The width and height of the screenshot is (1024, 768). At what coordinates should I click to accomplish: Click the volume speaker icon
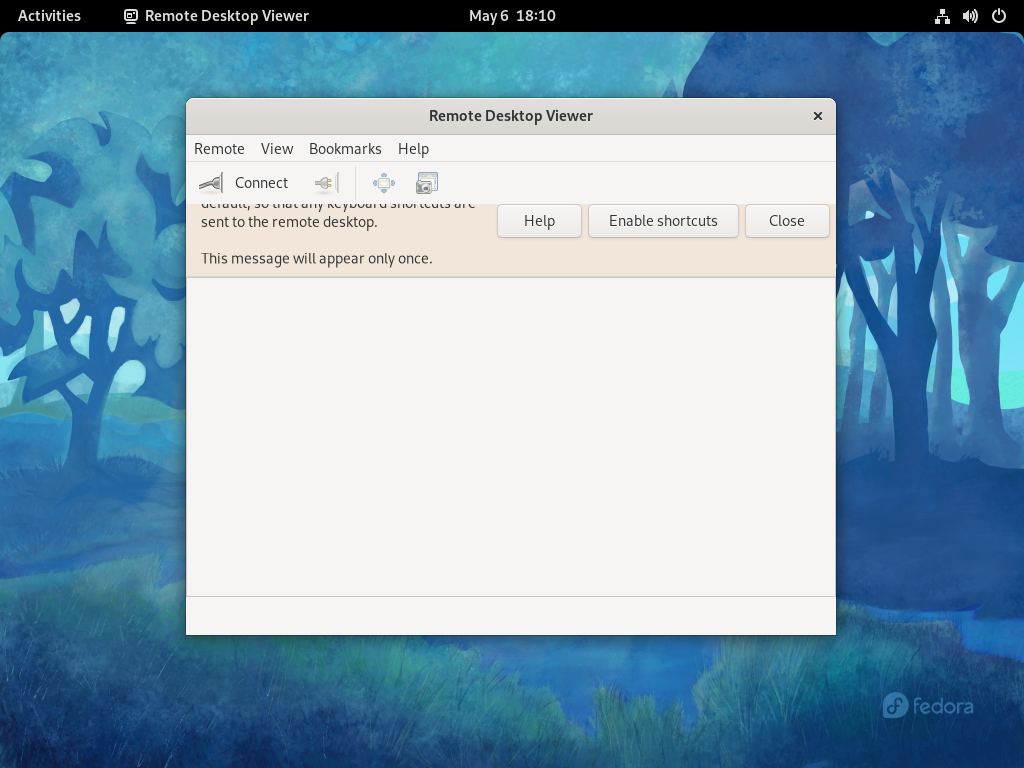[970, 16]
